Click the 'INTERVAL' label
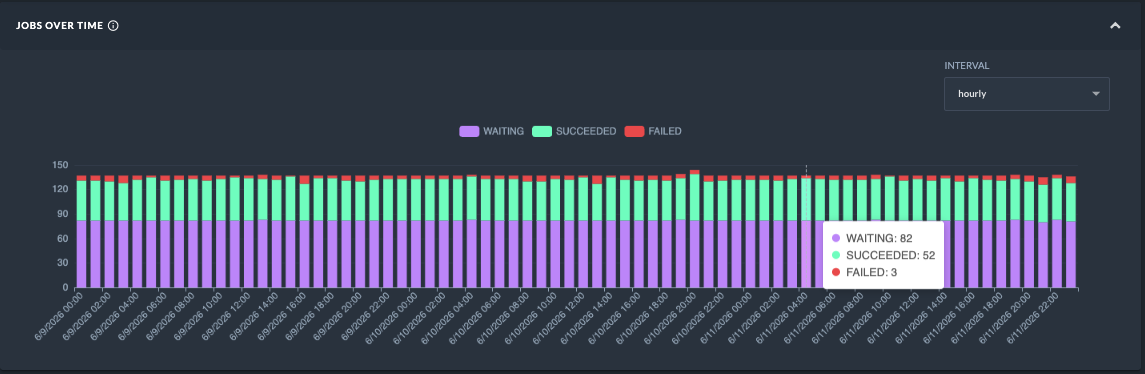Image resolution: width=1145 pixels, height=374 pixels. tap(967, 66)
